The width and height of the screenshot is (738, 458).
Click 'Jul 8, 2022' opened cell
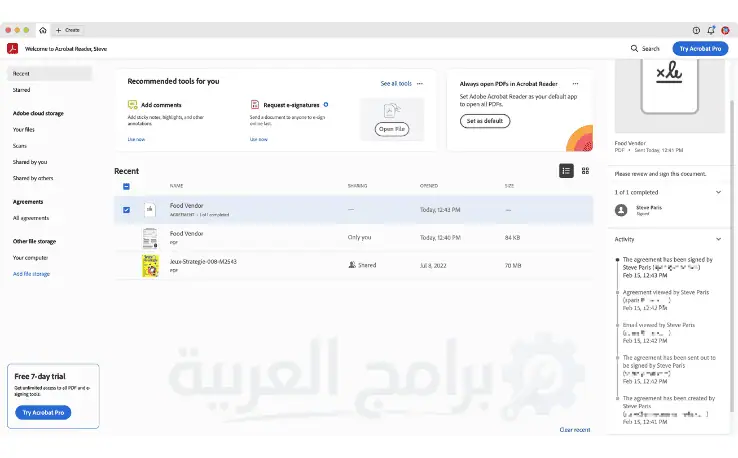point(433,265)
